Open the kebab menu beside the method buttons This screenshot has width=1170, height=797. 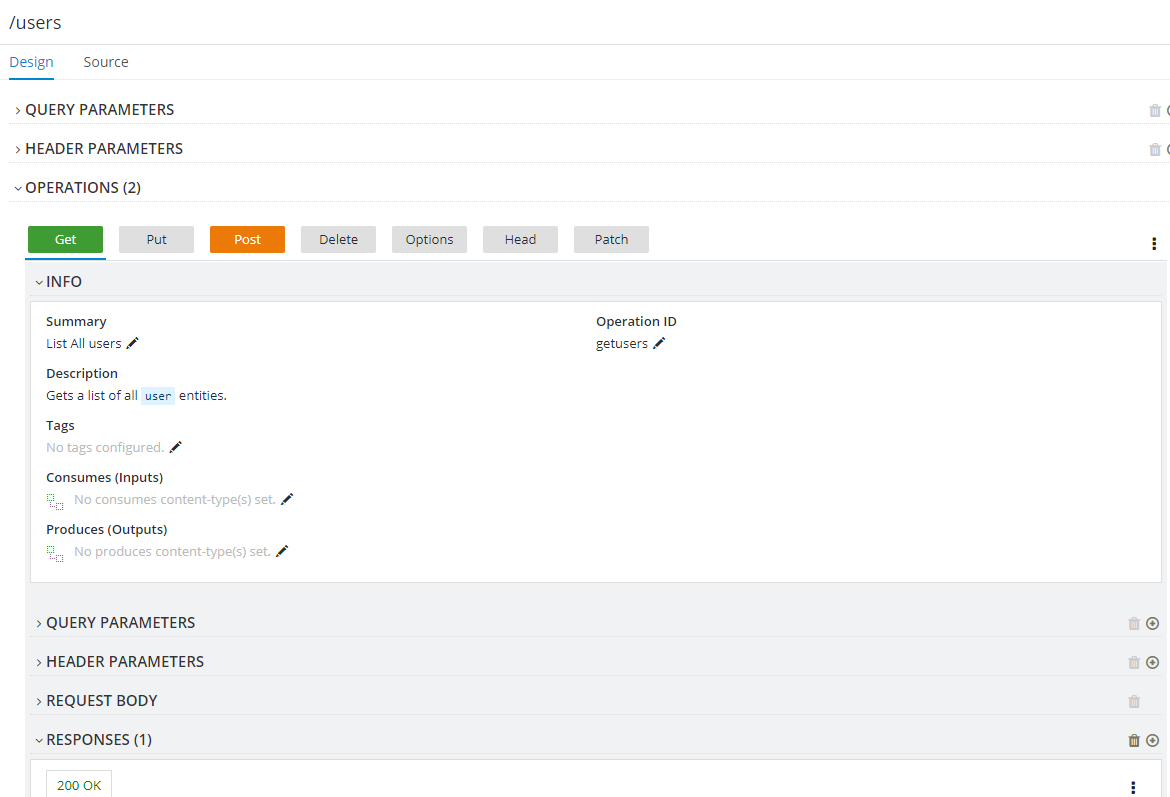pyautogui.click(x=1154, y=243)
